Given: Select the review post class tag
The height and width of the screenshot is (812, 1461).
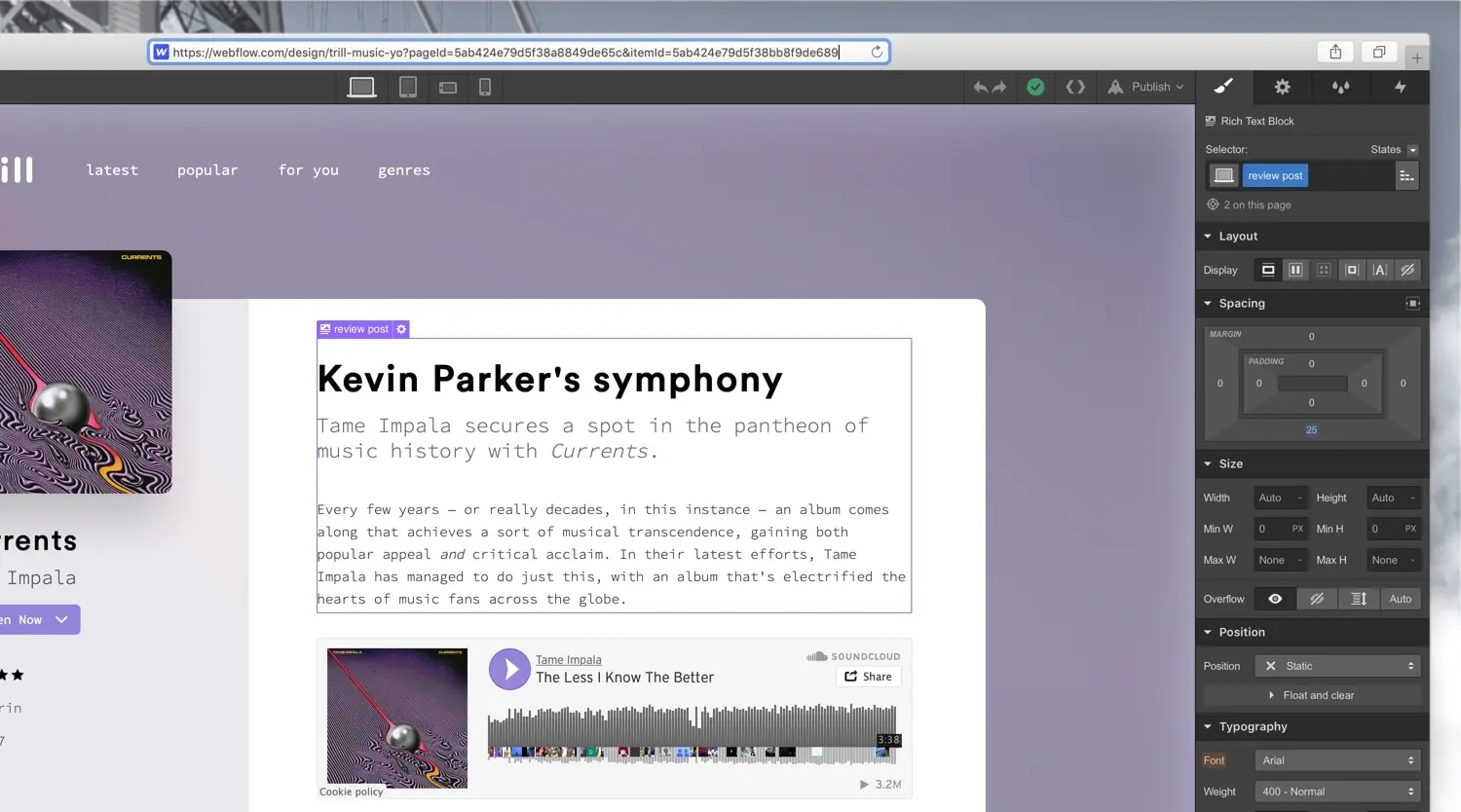Looking at the screenshot, I should (x=1275, y=175).
